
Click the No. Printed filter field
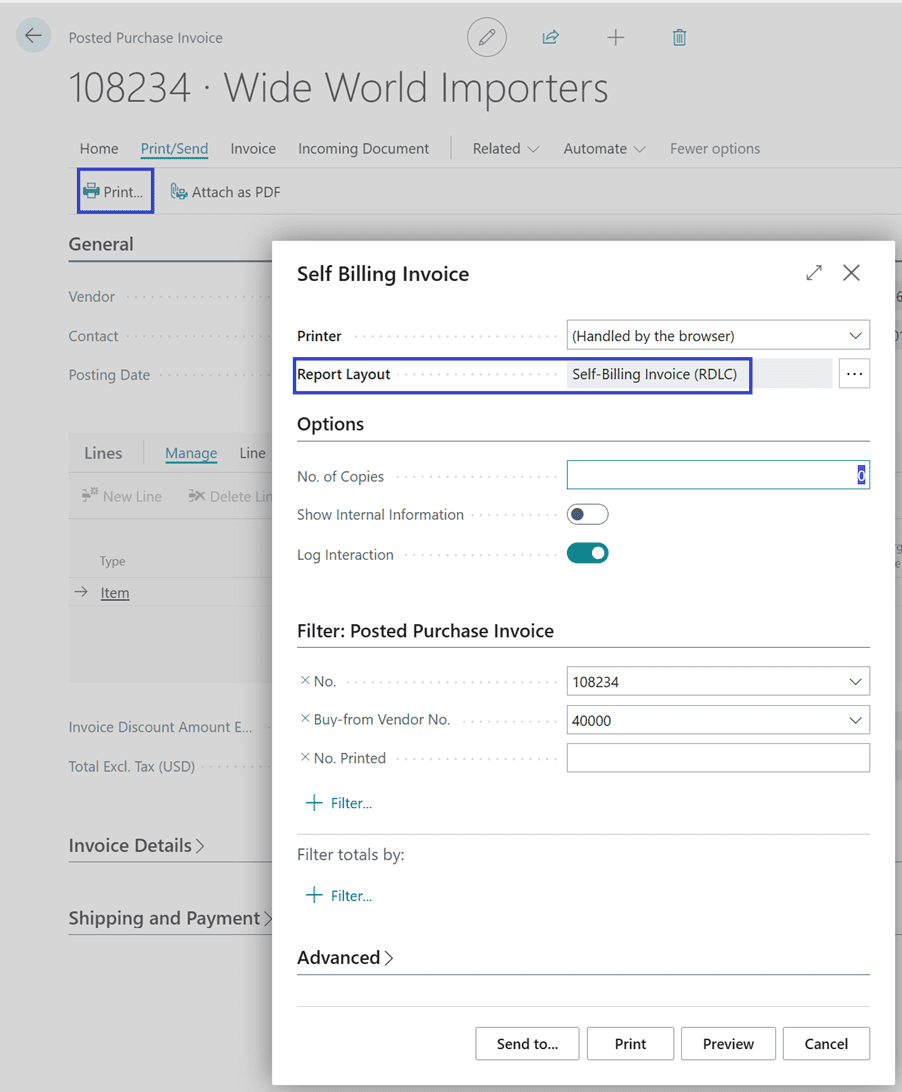(x=718, y=758)
